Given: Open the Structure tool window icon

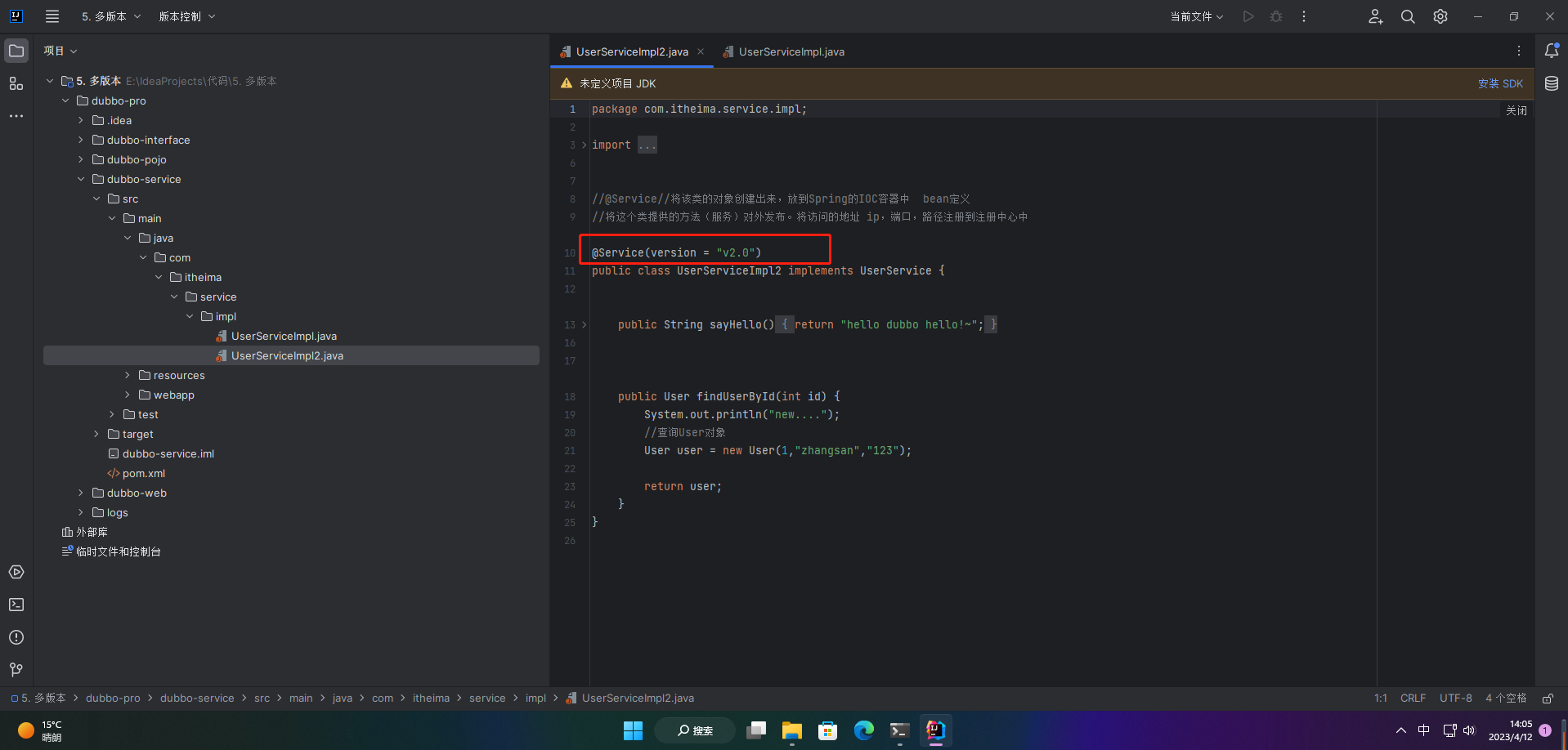Looking at the screenshot, I should coord(16,84).
